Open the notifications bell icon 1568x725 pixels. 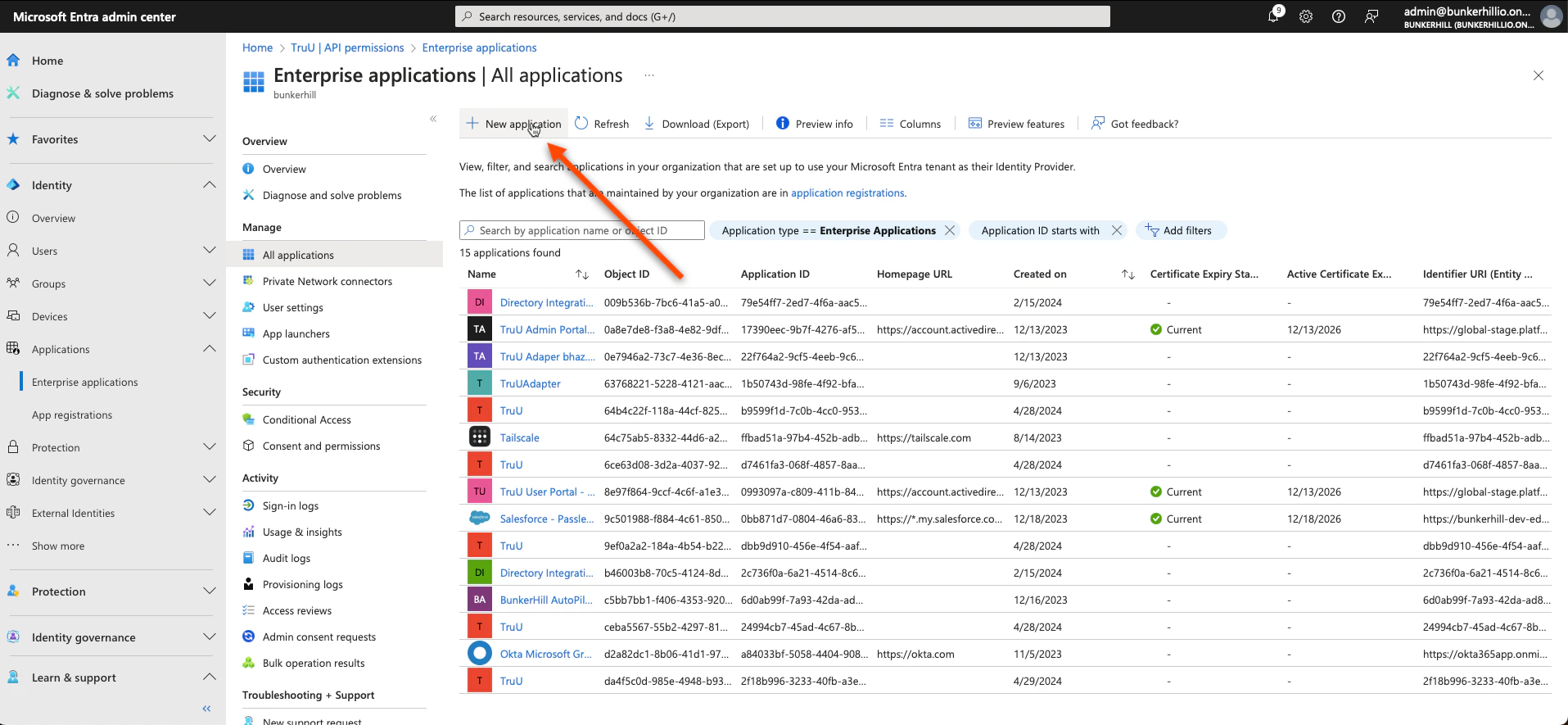point(1273,16)
